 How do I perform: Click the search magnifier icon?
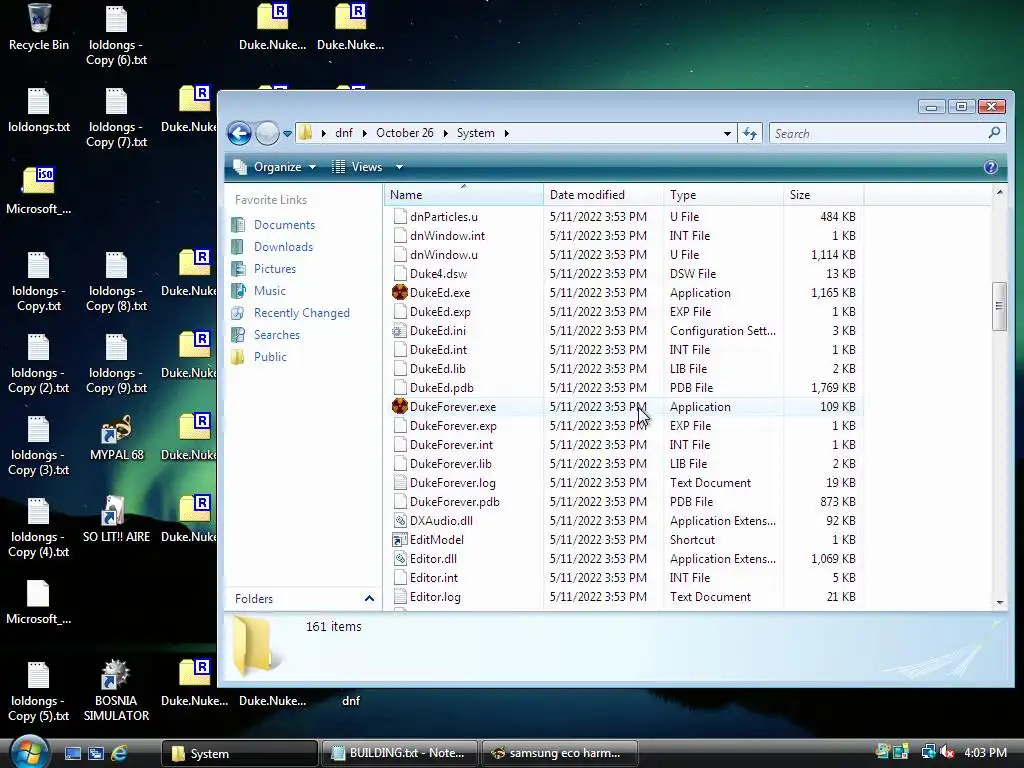(994, 133)
